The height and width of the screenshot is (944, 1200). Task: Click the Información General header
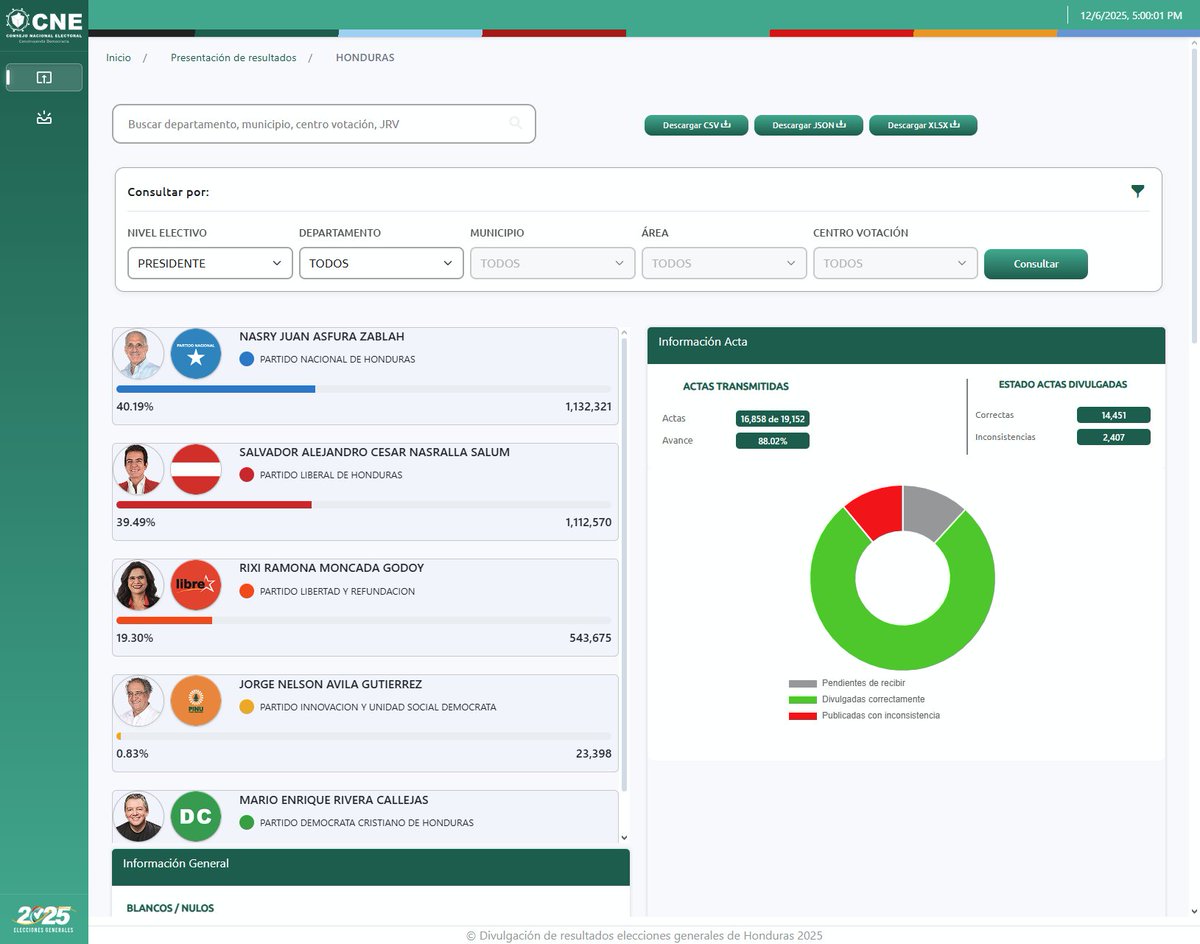[371, 867]
